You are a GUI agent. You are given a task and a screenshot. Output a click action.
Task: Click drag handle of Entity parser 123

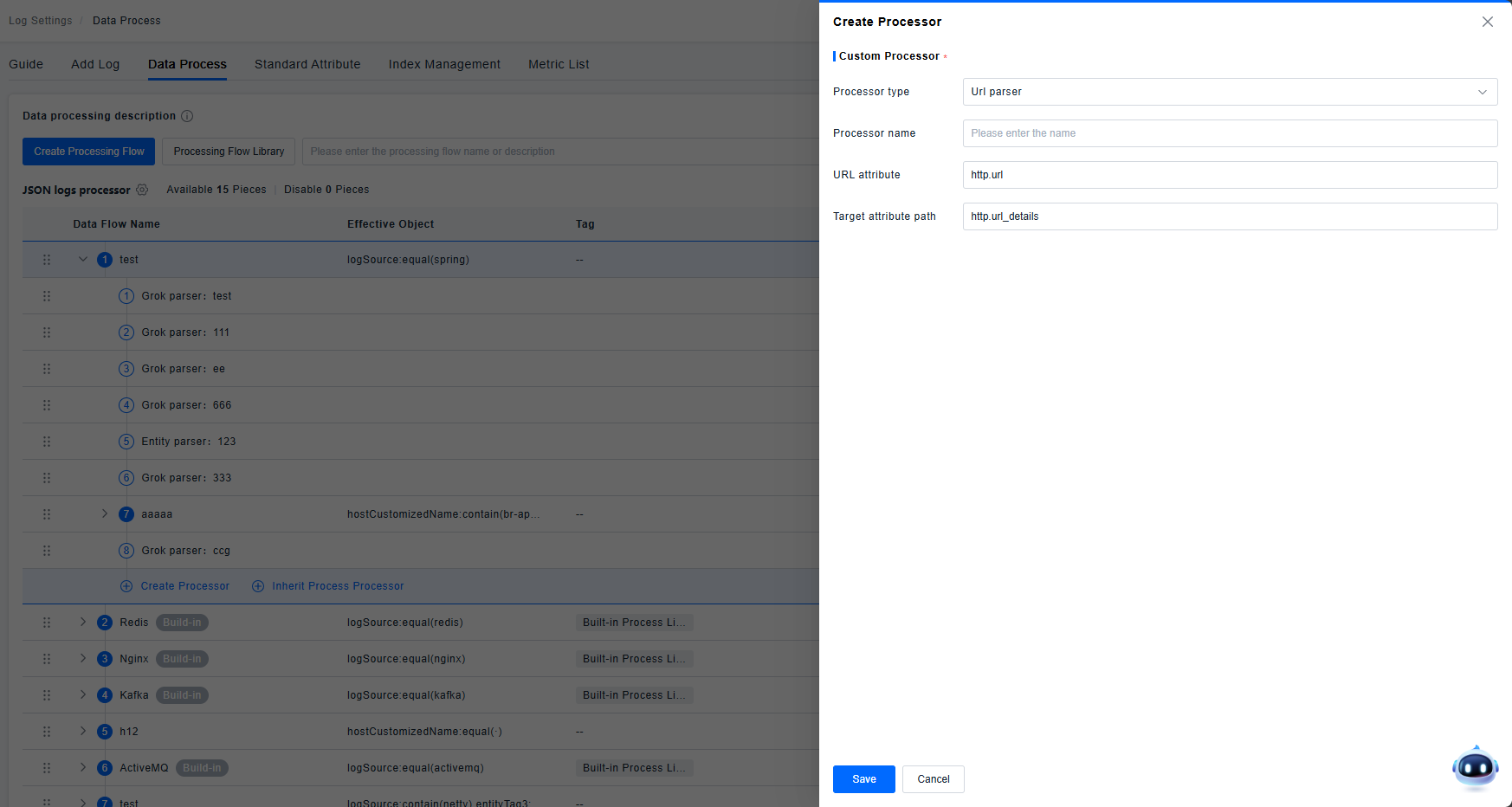pos(47,442)
